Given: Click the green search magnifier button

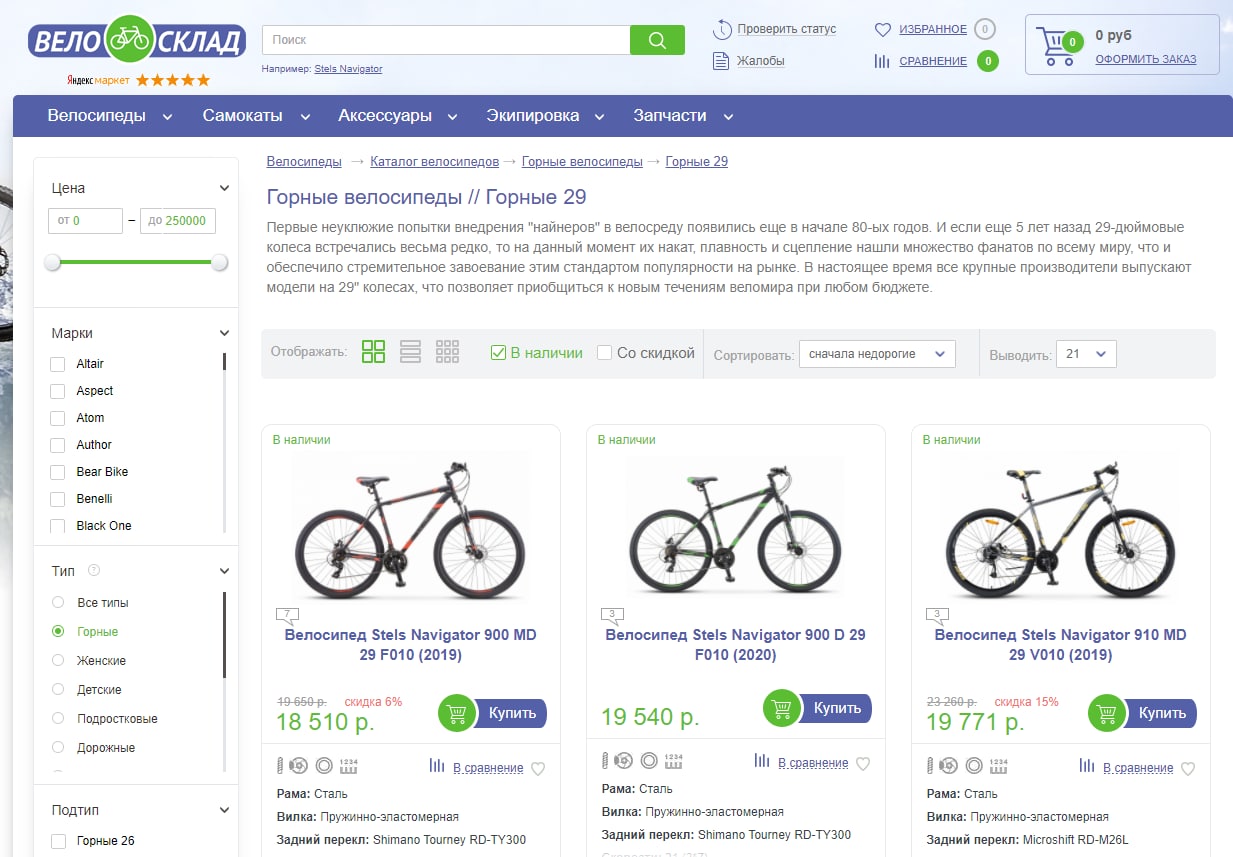Looking at the screenshot, I should [657, 40].
